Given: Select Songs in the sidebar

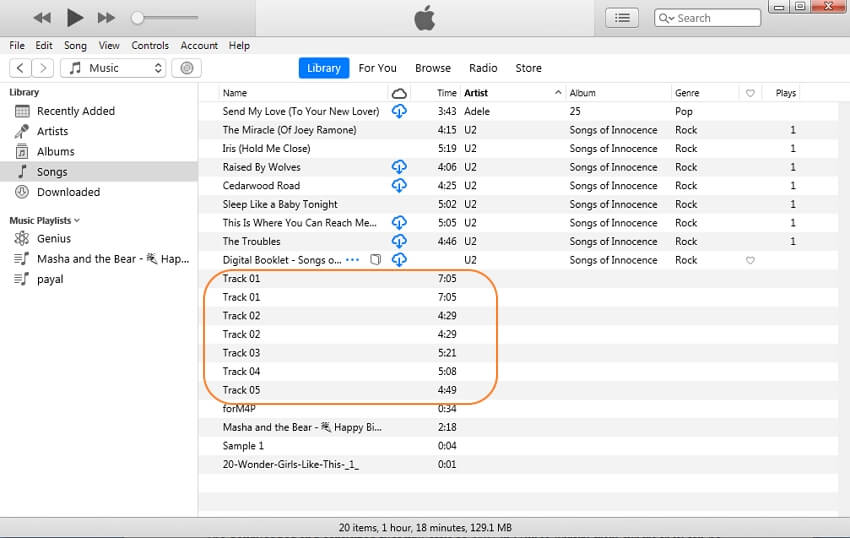Looking at the screenshot, I should tap(99, 172).
